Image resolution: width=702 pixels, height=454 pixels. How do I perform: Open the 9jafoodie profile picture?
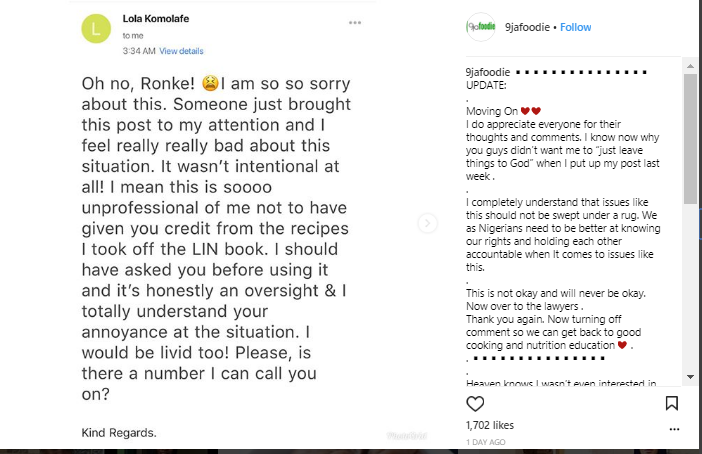pyautogui.click(x=481, y=27)
